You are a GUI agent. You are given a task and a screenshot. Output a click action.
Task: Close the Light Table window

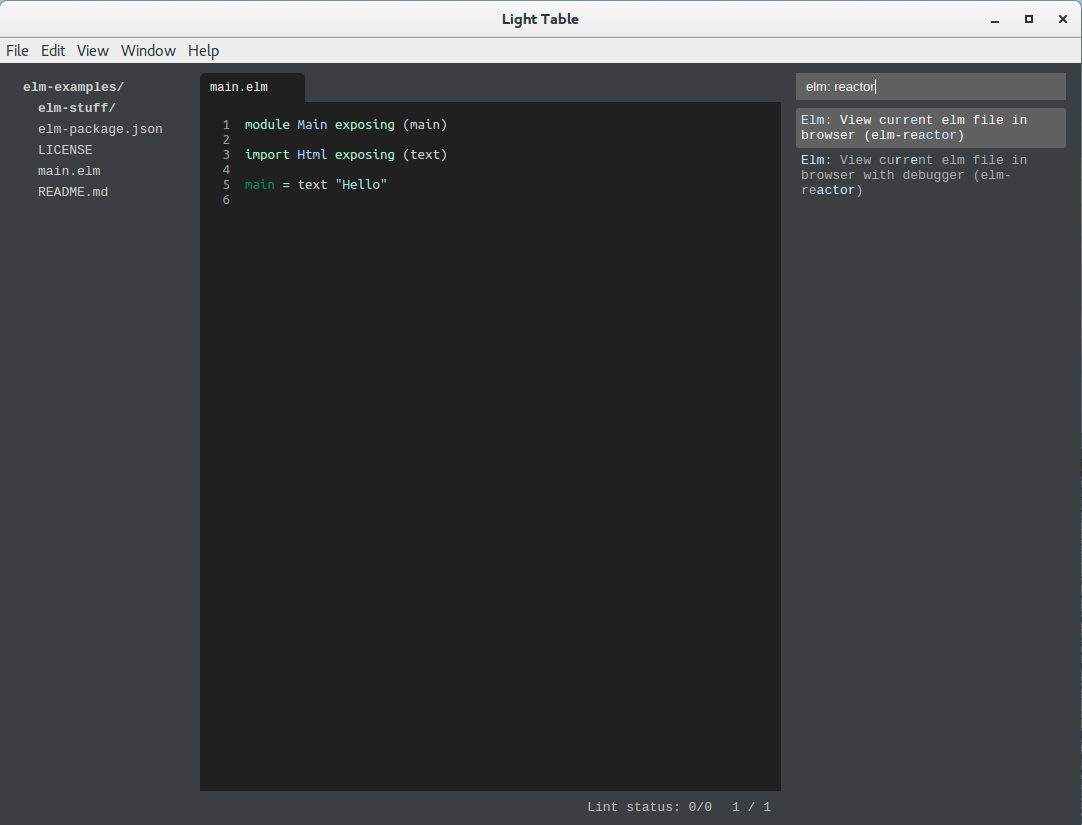click(1063, 19)
